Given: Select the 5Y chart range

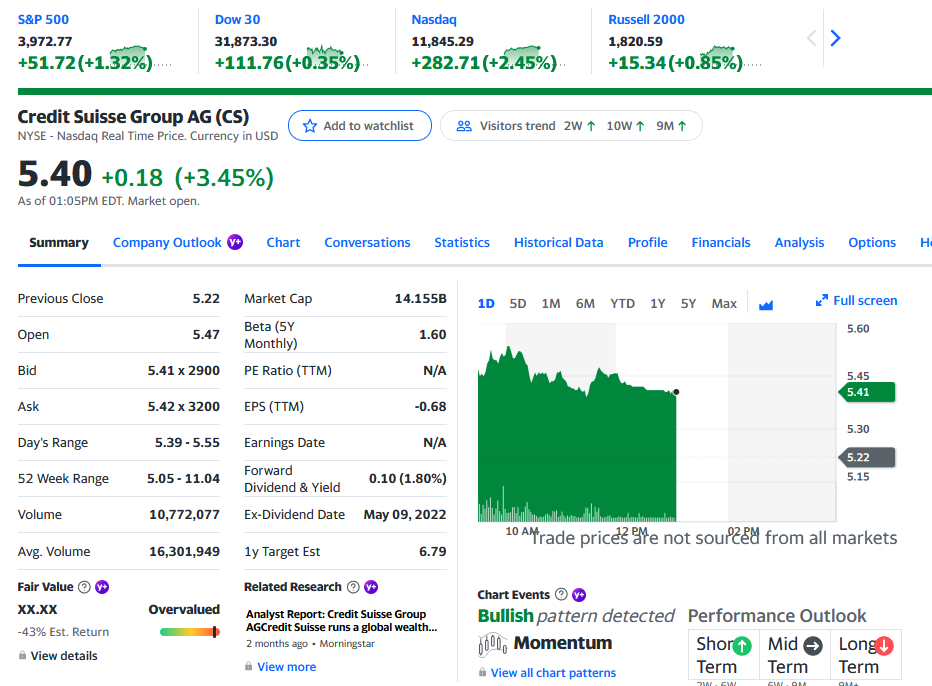Looking at the screenshot, I should tap(688, 304).
